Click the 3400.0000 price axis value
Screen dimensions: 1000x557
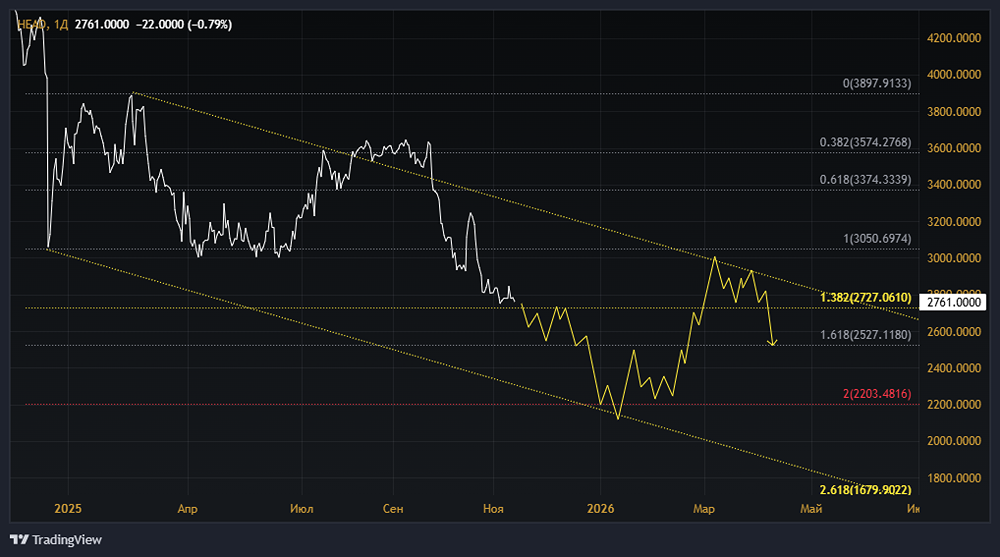[x=953, y=185]
